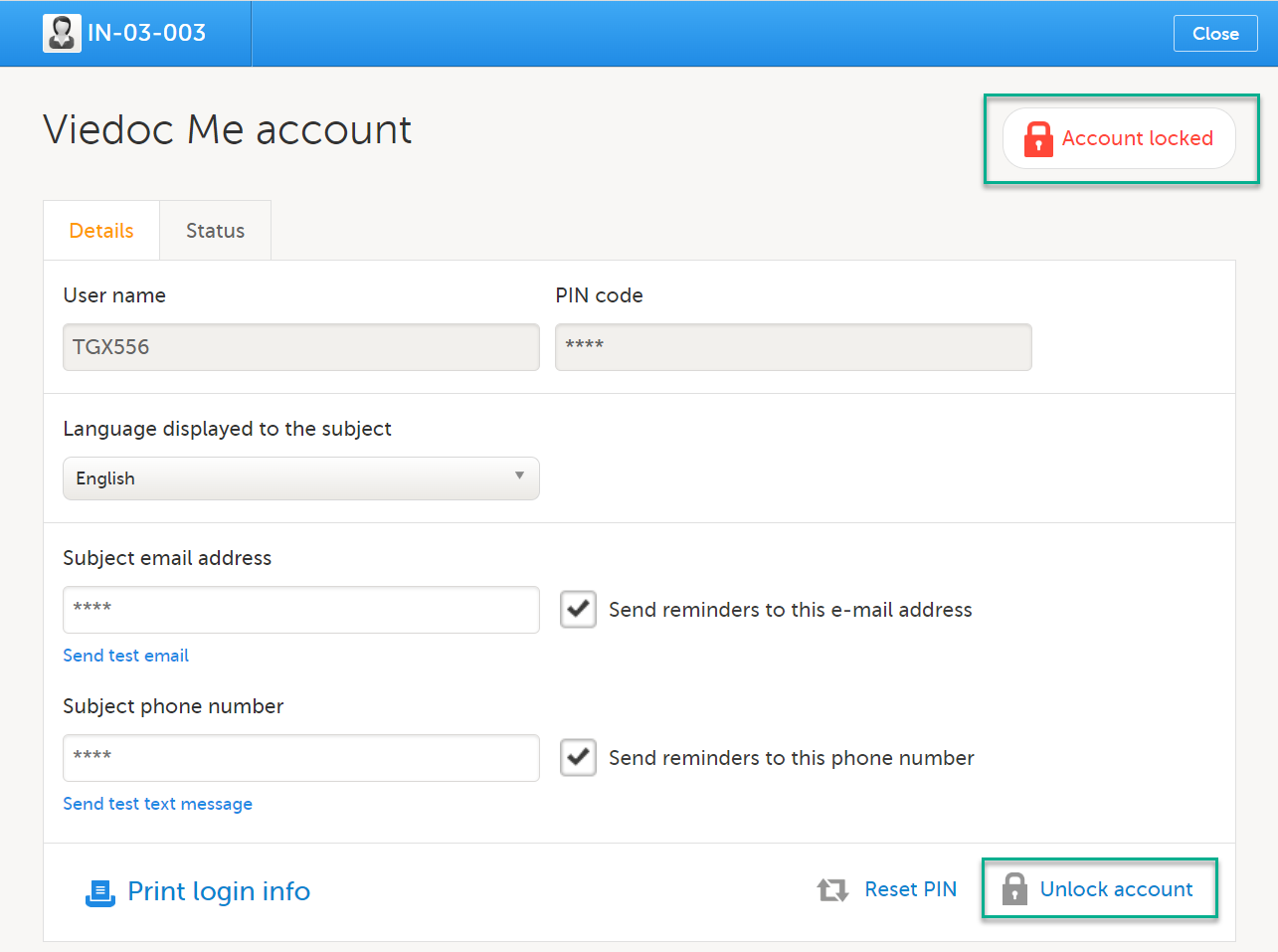Click the printer icon for login info
This screenshot has height=952, width=1278.
(100, 892)
